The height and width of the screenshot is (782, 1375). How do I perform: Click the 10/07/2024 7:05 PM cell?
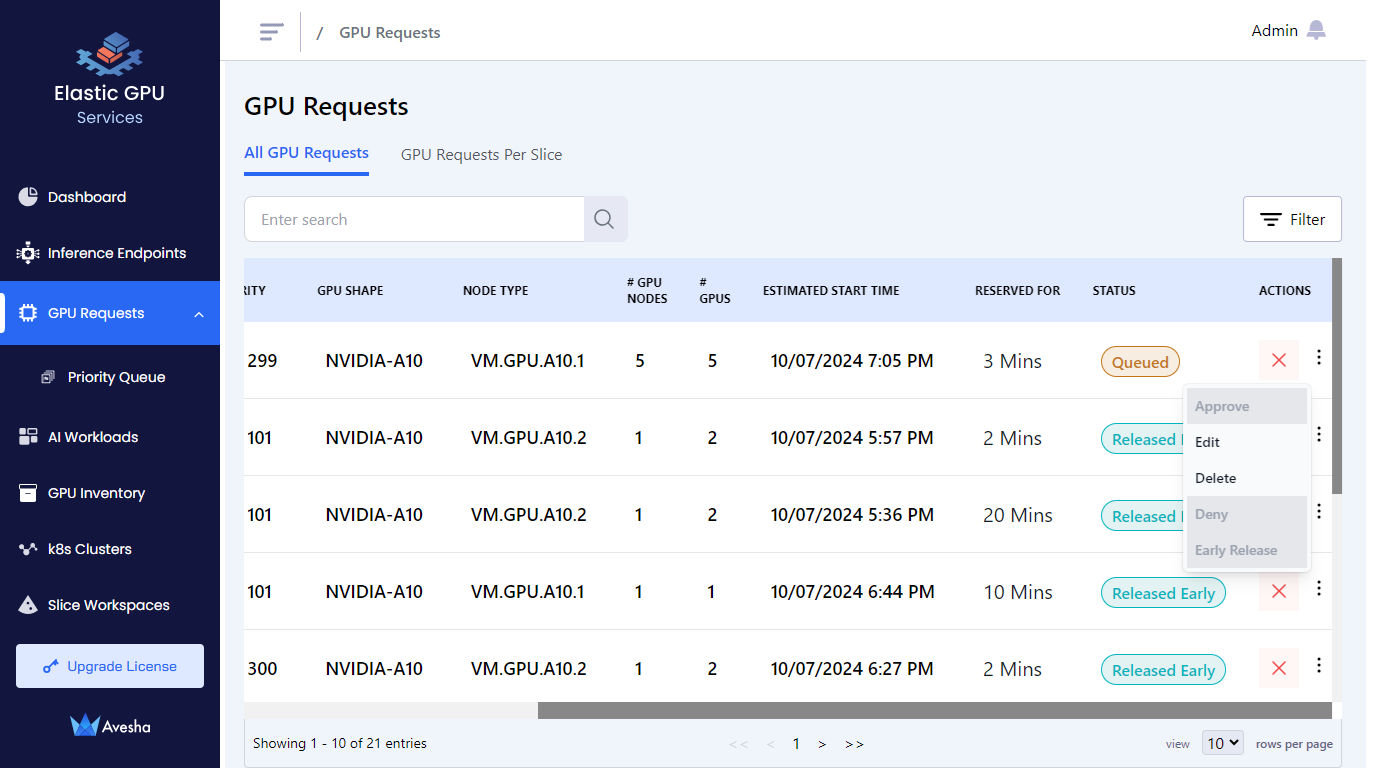click(x=852, y=361)
